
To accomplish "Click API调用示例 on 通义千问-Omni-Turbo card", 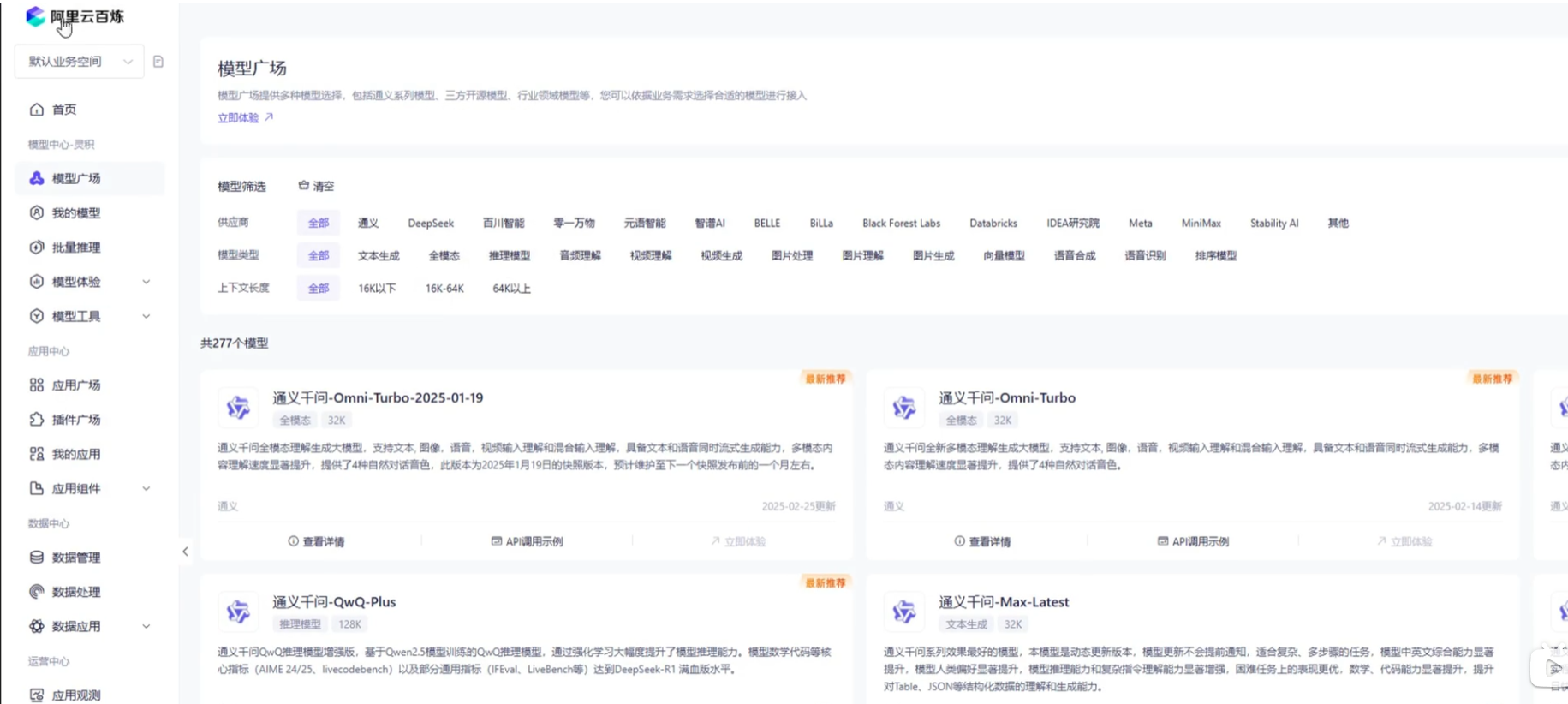I will (1193, 541).
